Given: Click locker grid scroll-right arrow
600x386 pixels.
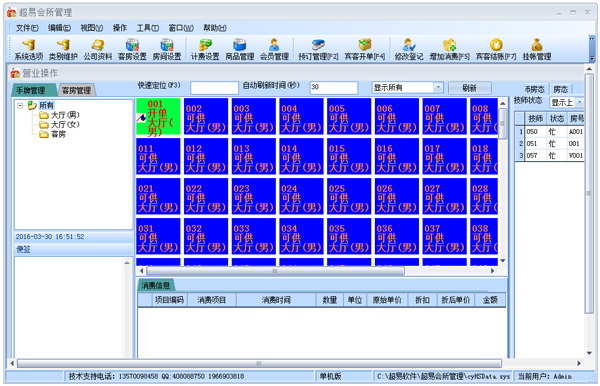Looking at the screenshot, I should click(492, 271).
